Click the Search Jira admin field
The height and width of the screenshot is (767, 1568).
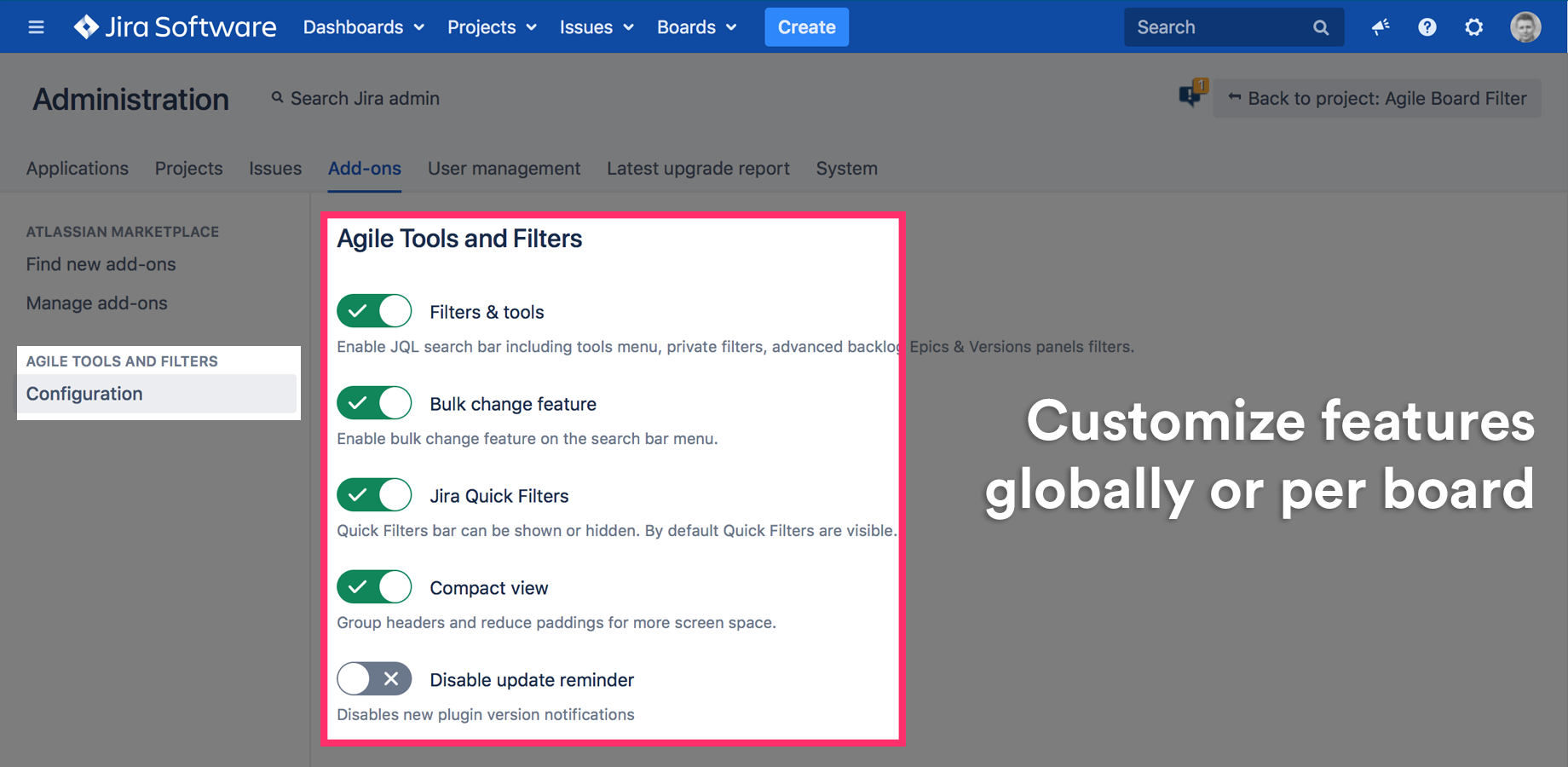click(x=365, y=99)
